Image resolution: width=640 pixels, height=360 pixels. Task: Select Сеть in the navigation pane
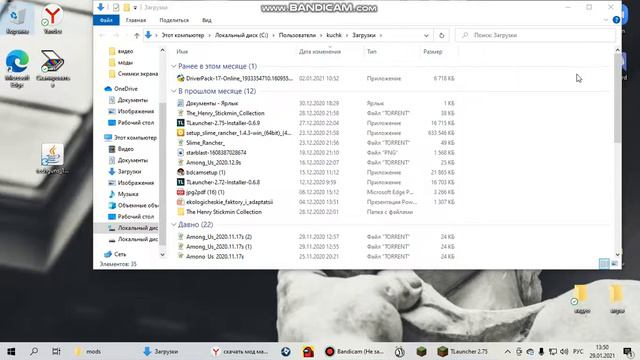pos(120,254)
